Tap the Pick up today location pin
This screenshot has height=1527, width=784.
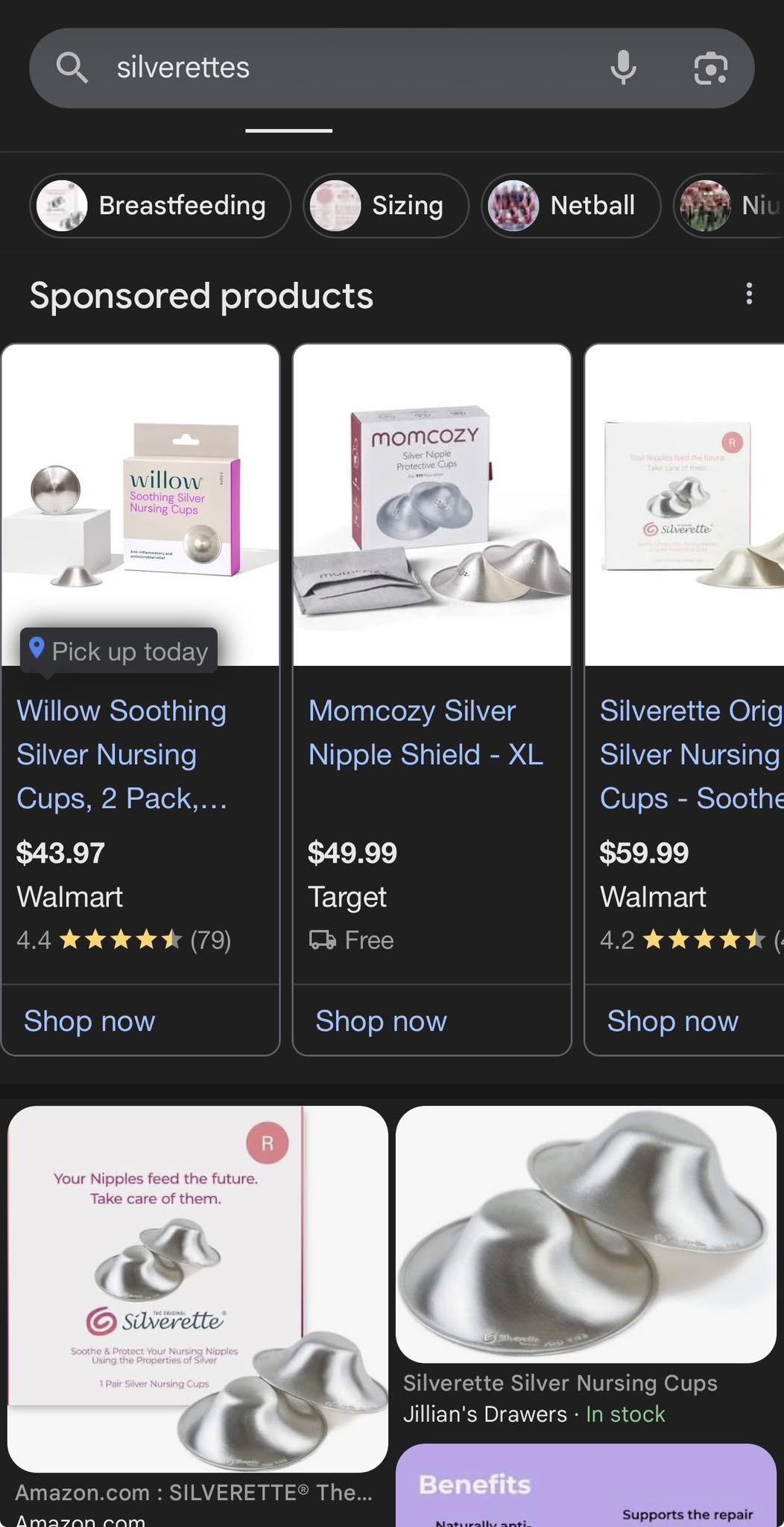(x=37, y=649)
